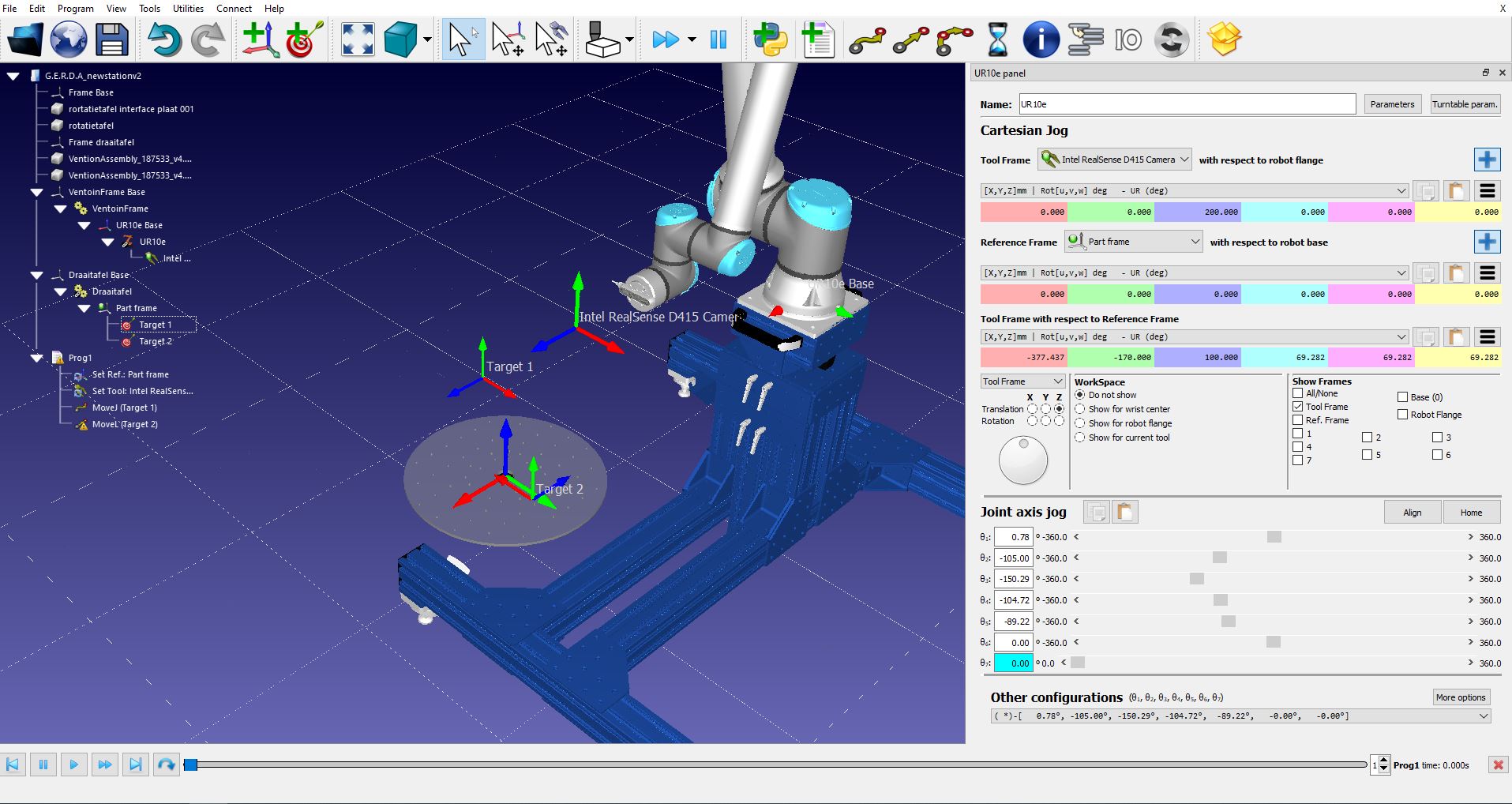Click the More options button
Image resolution: width=1512 pixels, height=804 pixels.
(1461, 697)
